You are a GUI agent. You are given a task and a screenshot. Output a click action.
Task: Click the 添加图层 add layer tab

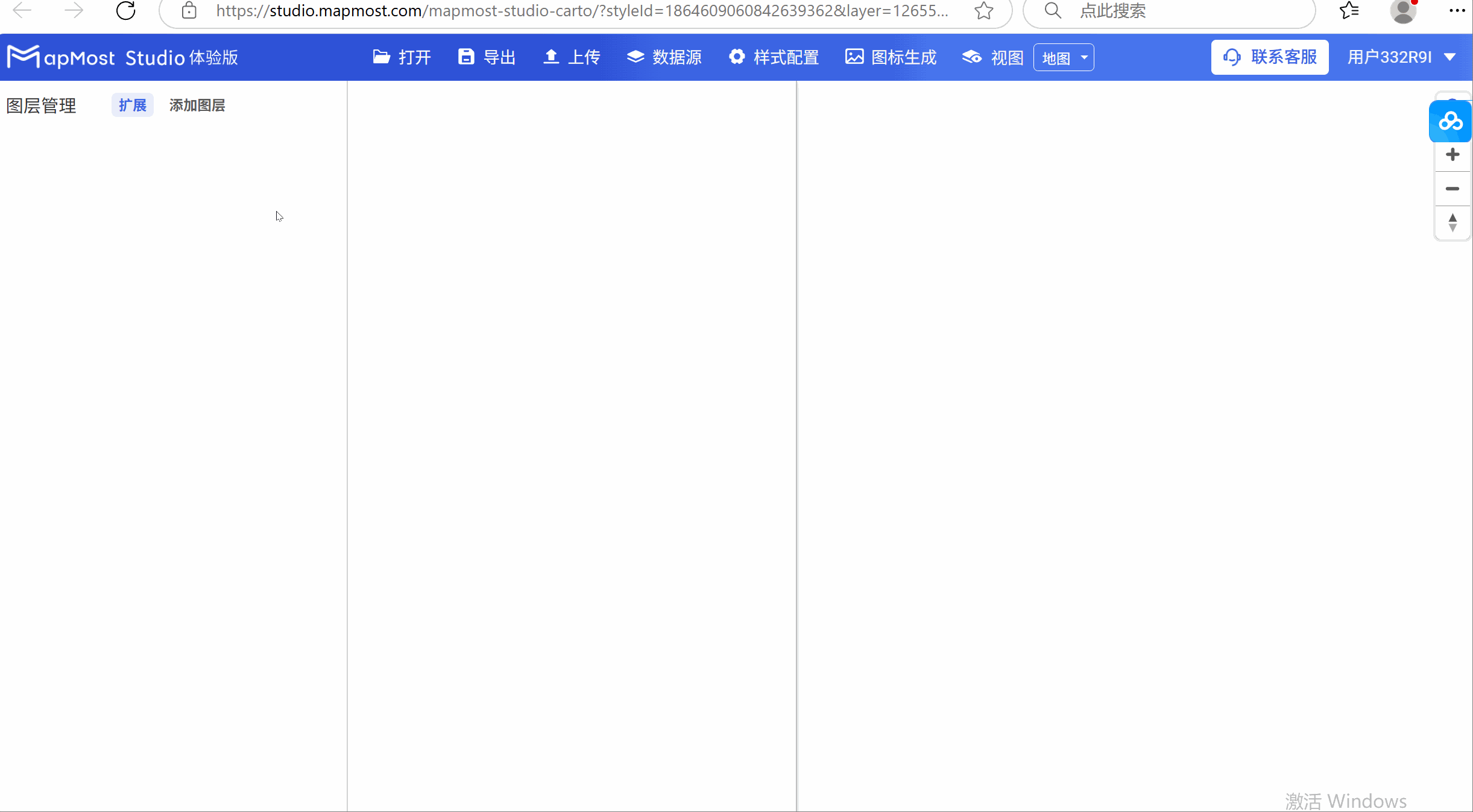(x=197, y=105)
